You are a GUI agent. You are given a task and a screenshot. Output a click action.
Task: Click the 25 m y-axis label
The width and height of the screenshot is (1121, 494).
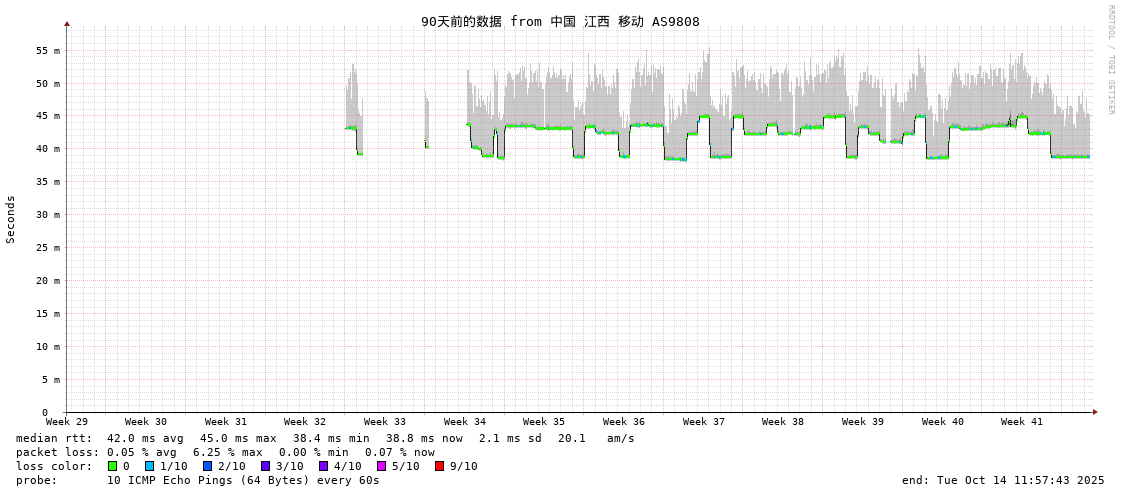pyautogui.click(x=49, y=247)
